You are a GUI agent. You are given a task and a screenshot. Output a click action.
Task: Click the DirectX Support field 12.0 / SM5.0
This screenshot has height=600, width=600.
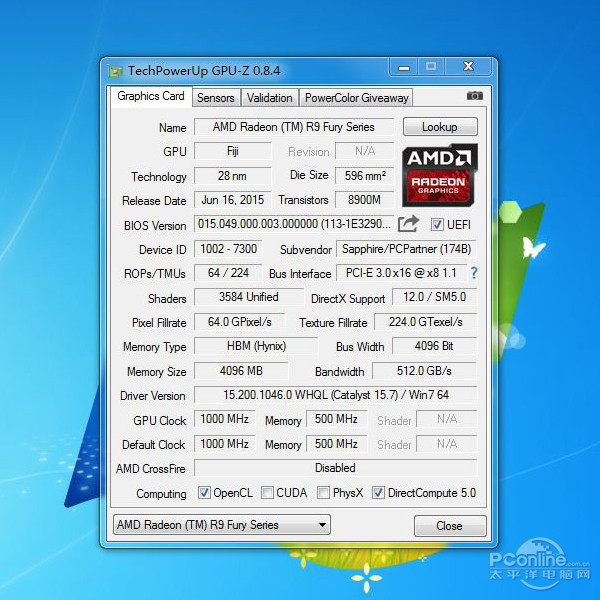pyautogui.click(x=434, y=297)
